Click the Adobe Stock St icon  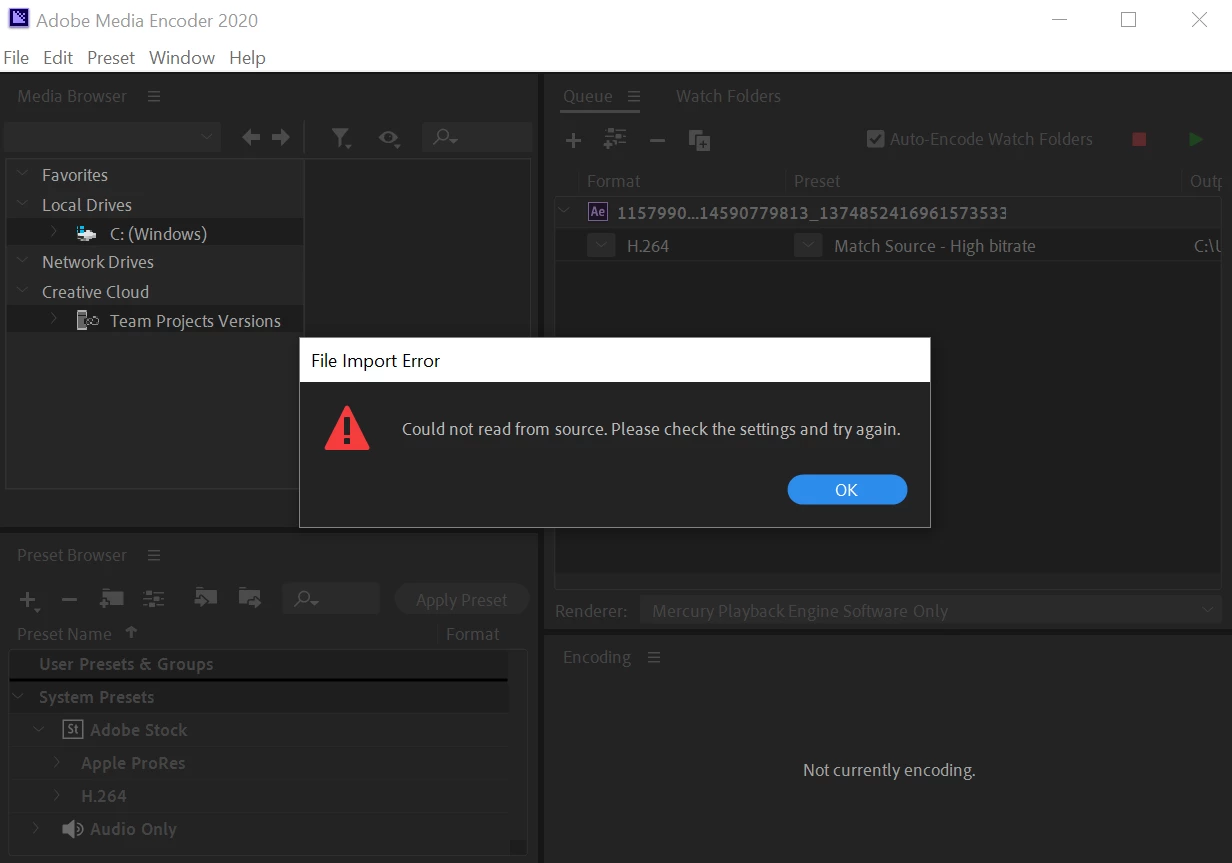72,729
